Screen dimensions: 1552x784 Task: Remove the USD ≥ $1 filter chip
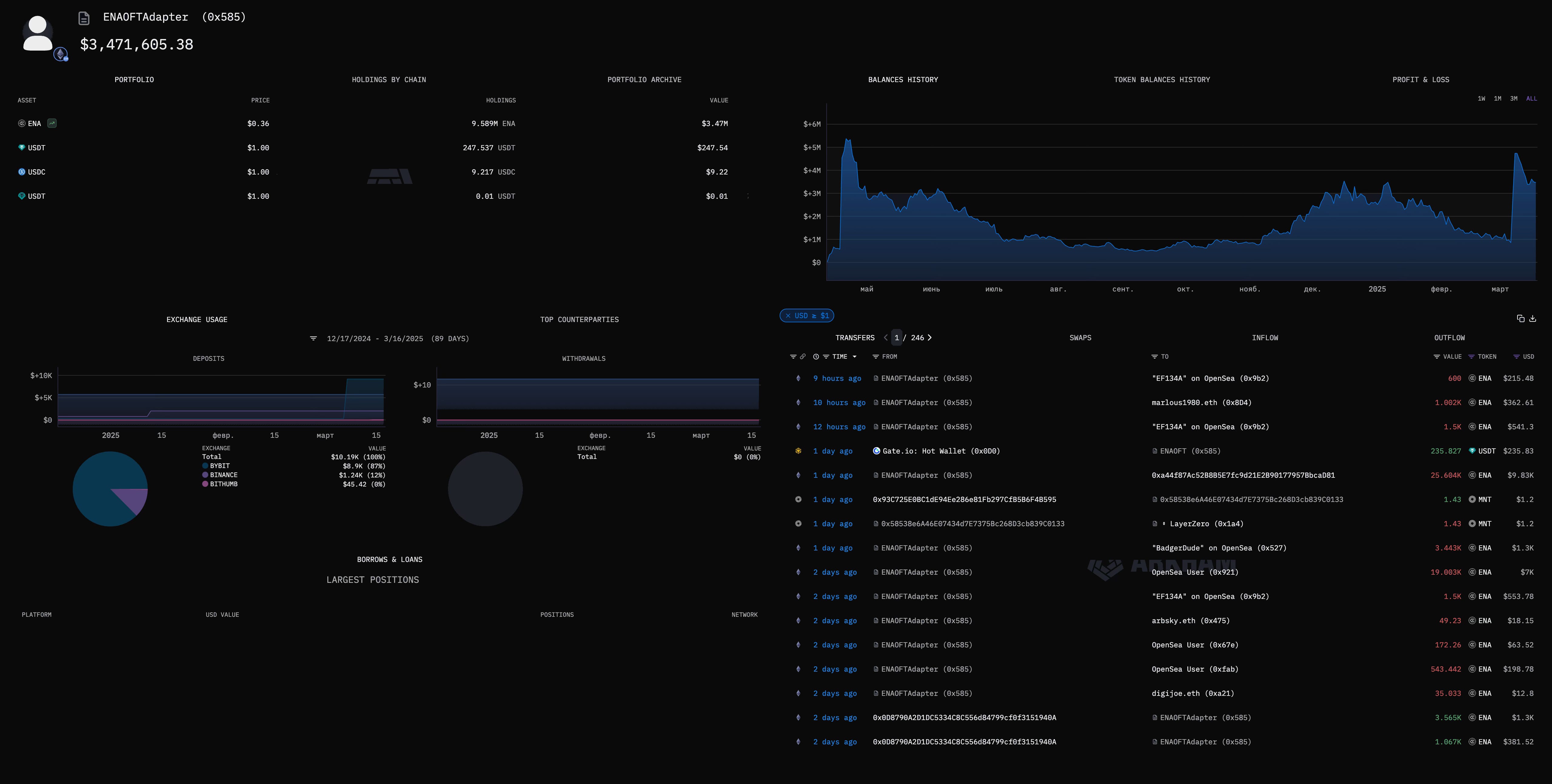coord(788,316)
